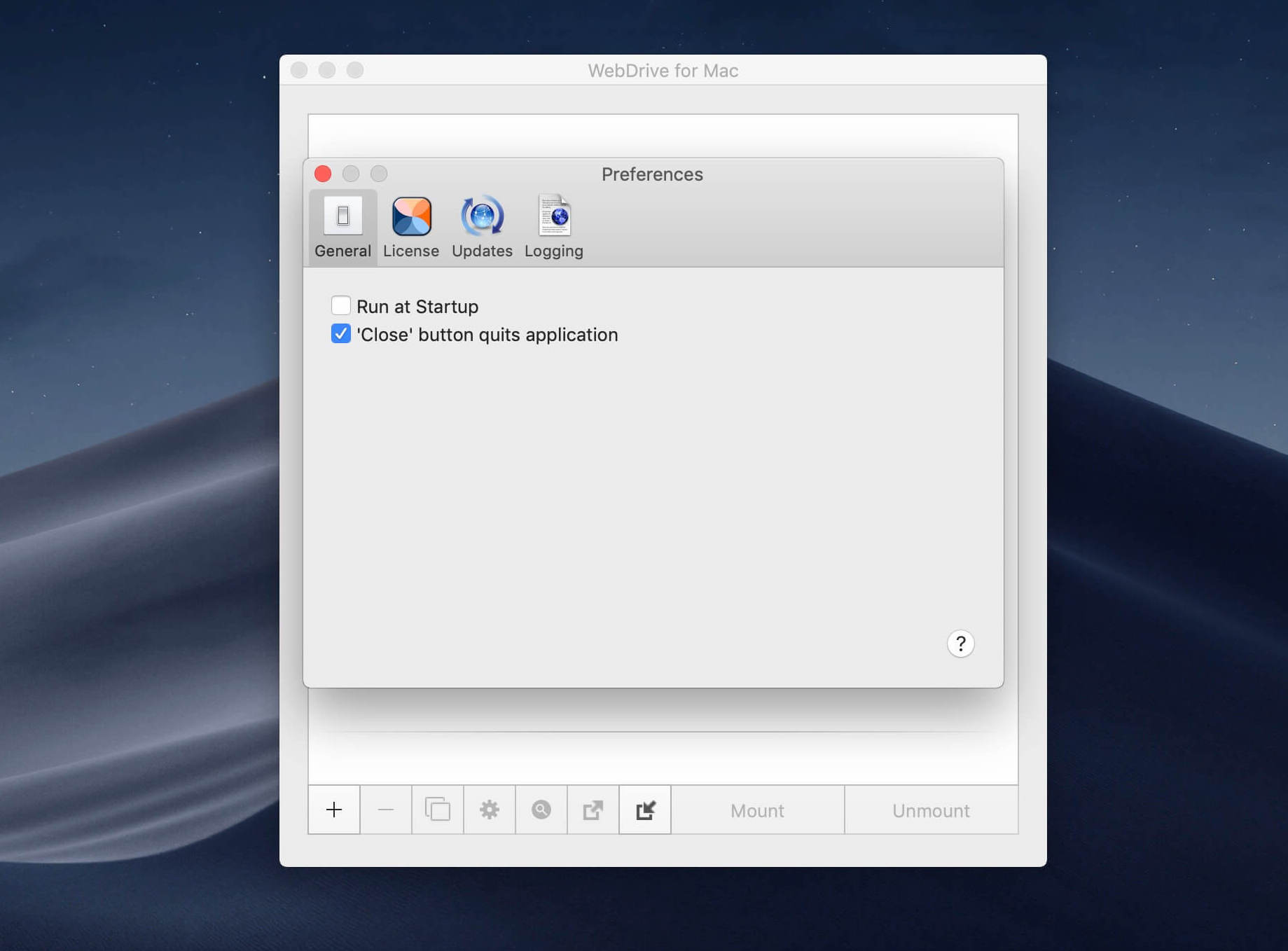Open the Updates preferences tab
This screenshot has height=951, width=1288.
point(482,228)
